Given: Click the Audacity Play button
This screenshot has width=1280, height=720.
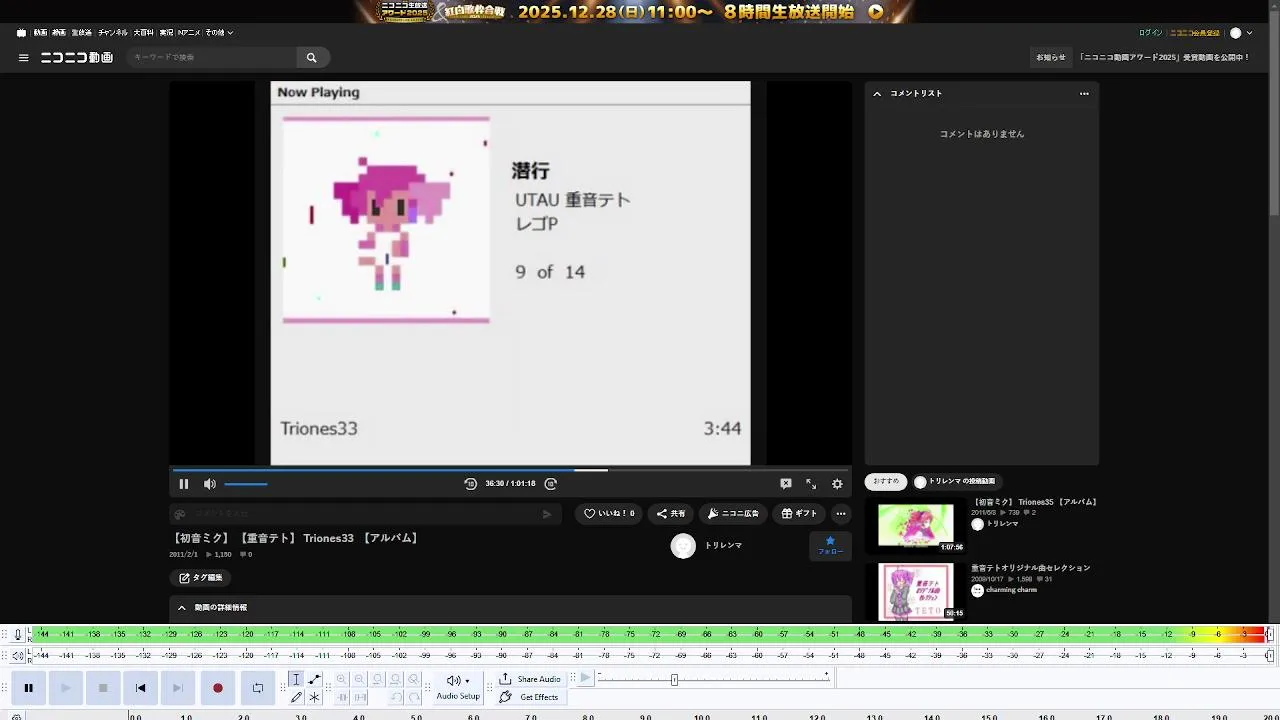Looking at the screenshot, I should 66,688.
